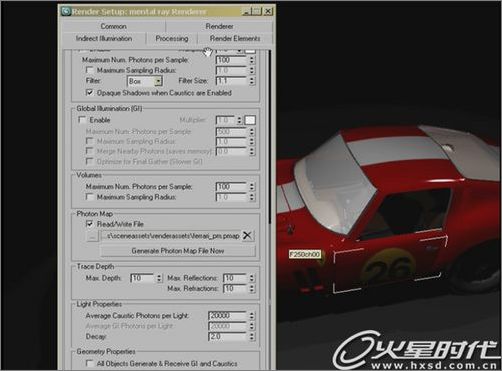Click the Max. Reflections value field
The image size is (502, 371).
235,278
